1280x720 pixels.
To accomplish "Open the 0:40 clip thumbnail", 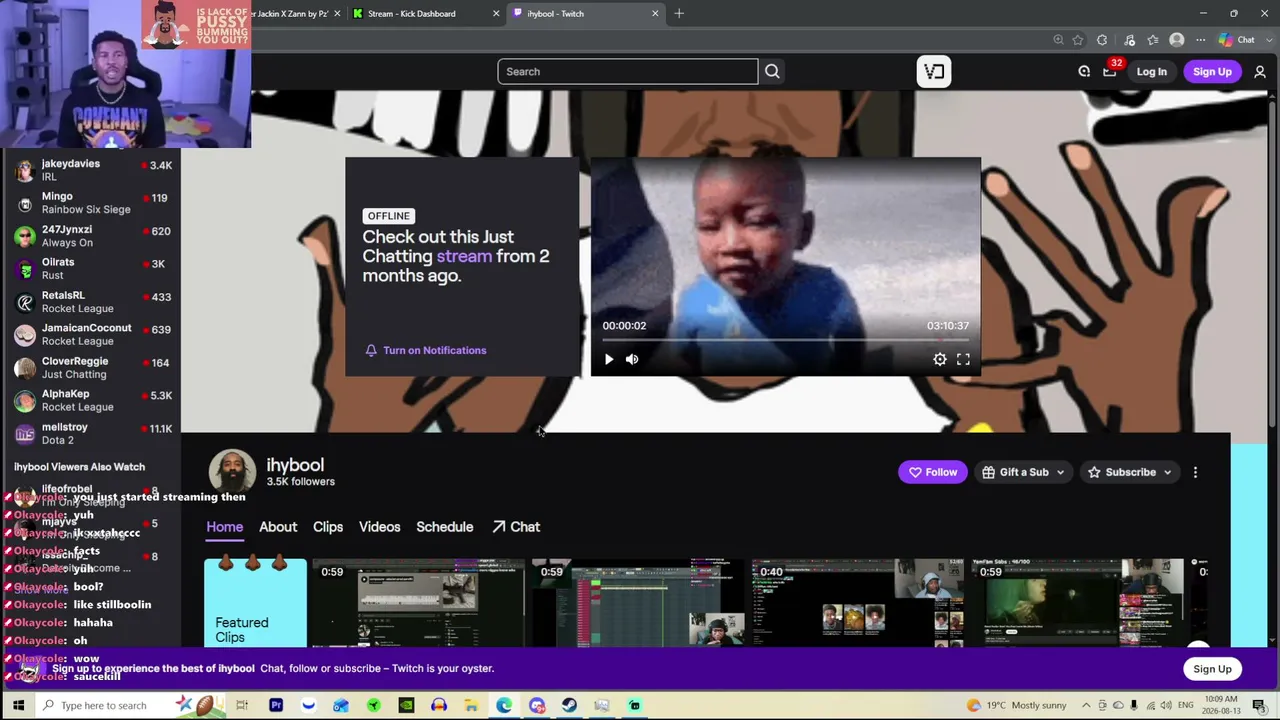I will (858, 603).
